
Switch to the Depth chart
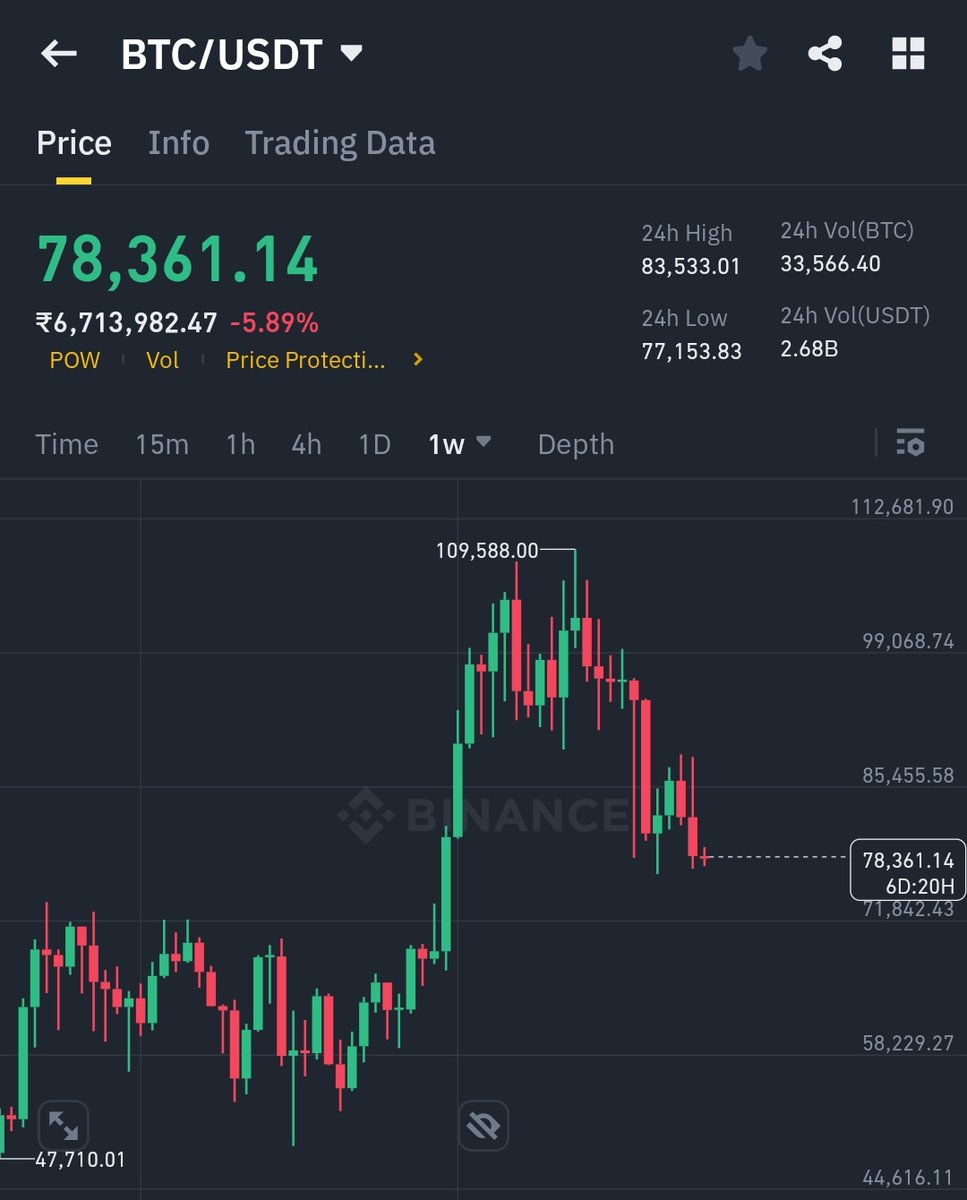pyautogui.click(x=576, y=444)
